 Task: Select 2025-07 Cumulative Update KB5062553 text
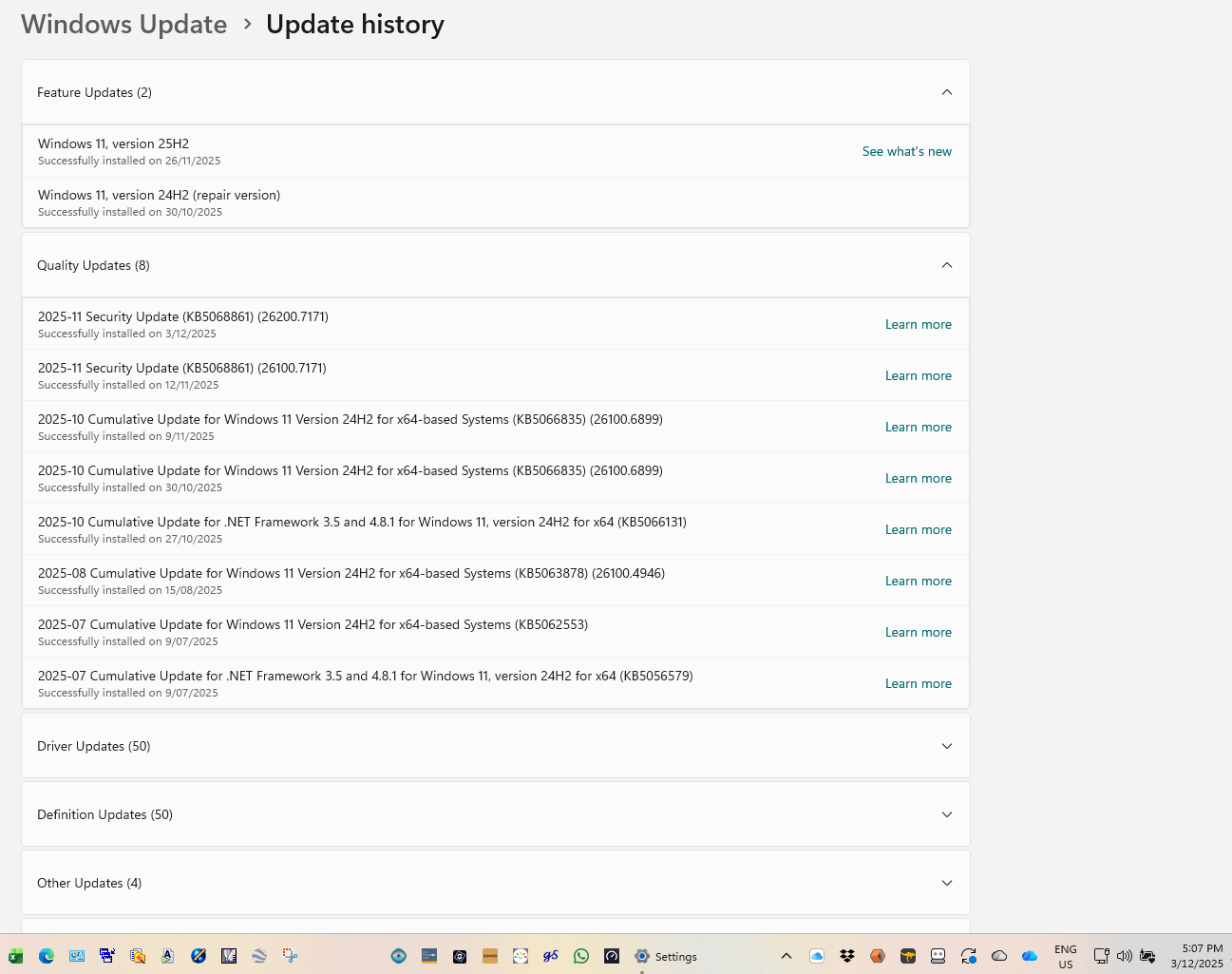pos(313,624)
